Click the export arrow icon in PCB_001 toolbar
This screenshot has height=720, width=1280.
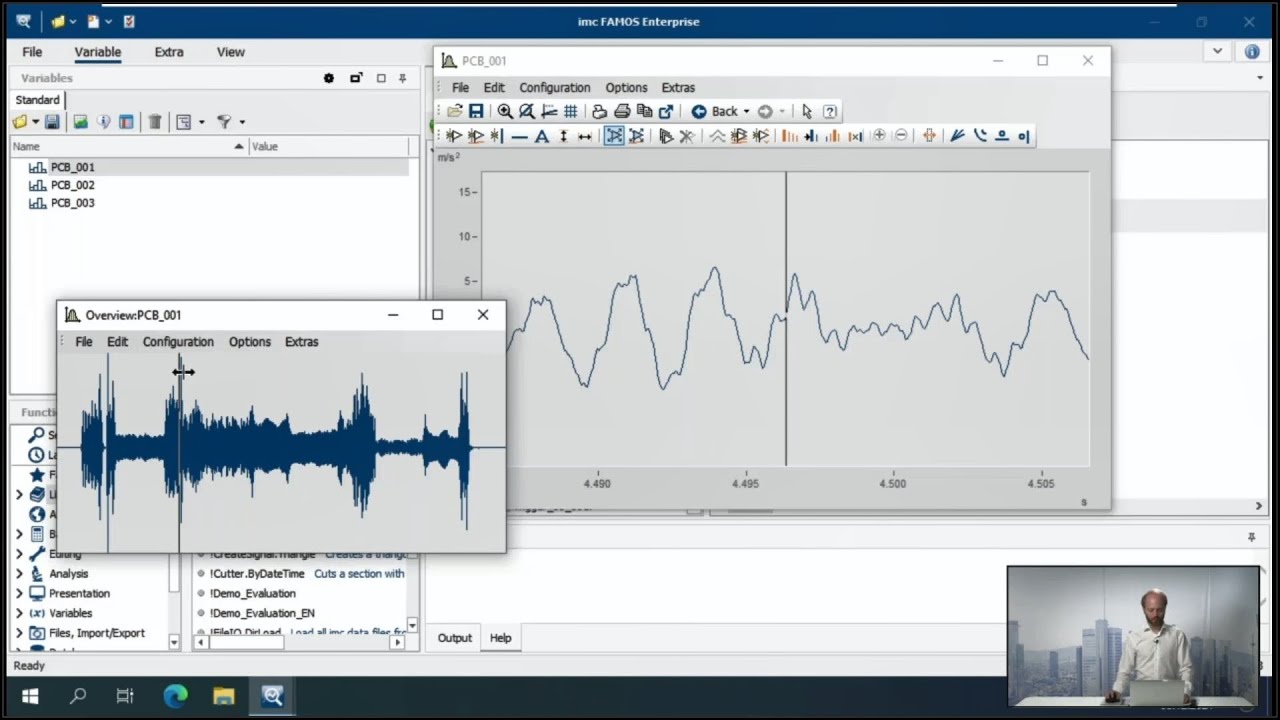click(666, 111)
